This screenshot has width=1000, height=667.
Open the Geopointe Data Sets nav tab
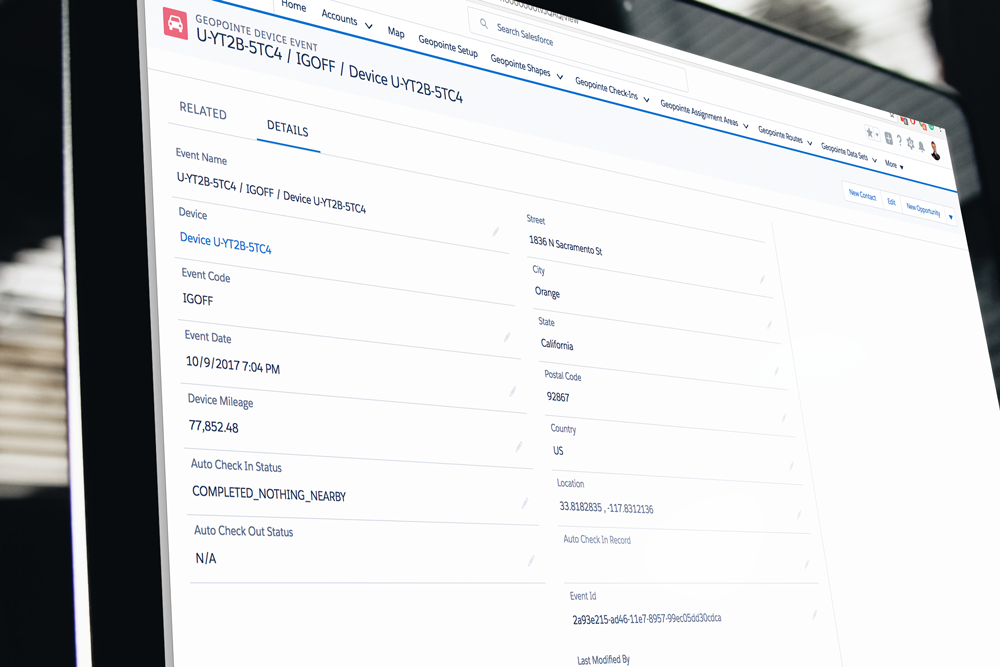pyautogui.click(x=844, y=152)
